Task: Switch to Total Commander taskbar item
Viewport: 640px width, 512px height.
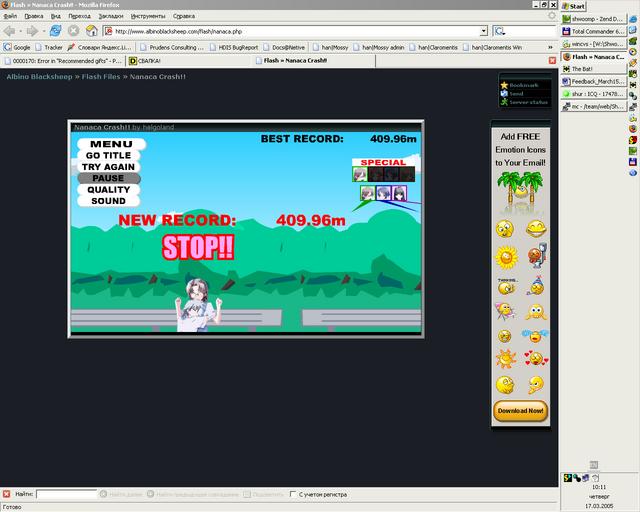Action: pyautogui.click(x=593, y=31)
